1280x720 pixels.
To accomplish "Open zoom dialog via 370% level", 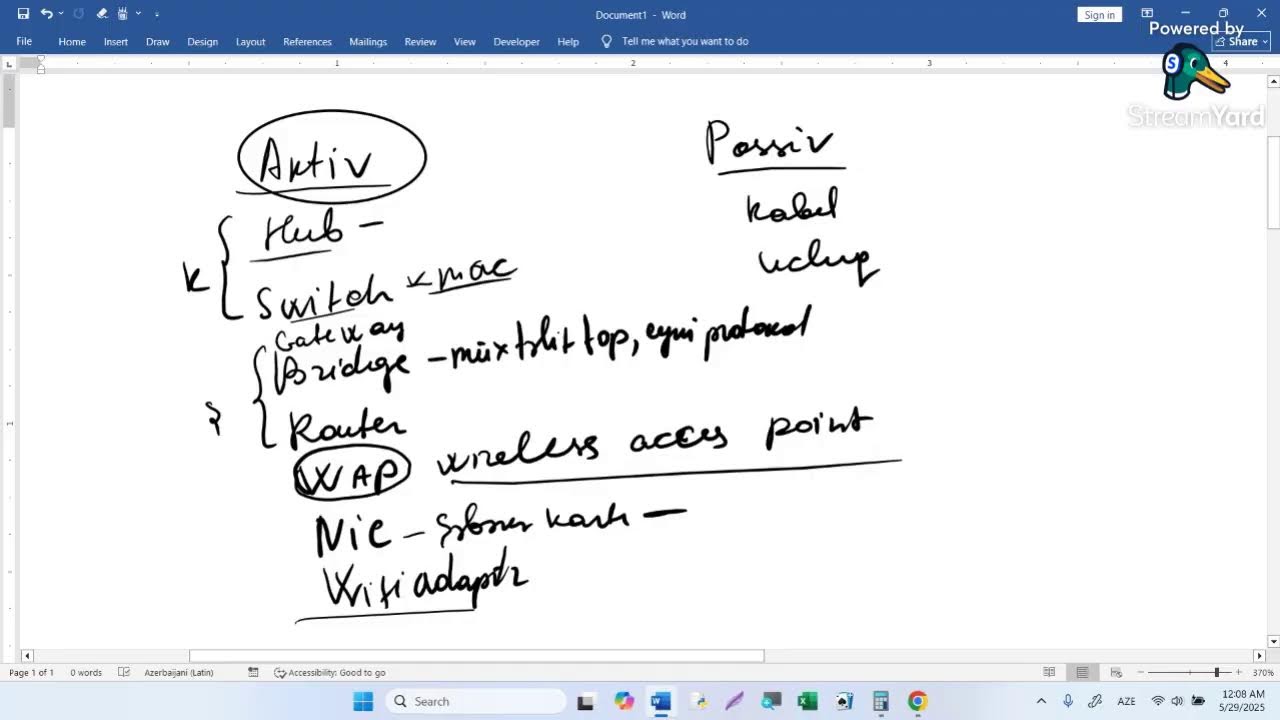I will (x=1263, y=673).
